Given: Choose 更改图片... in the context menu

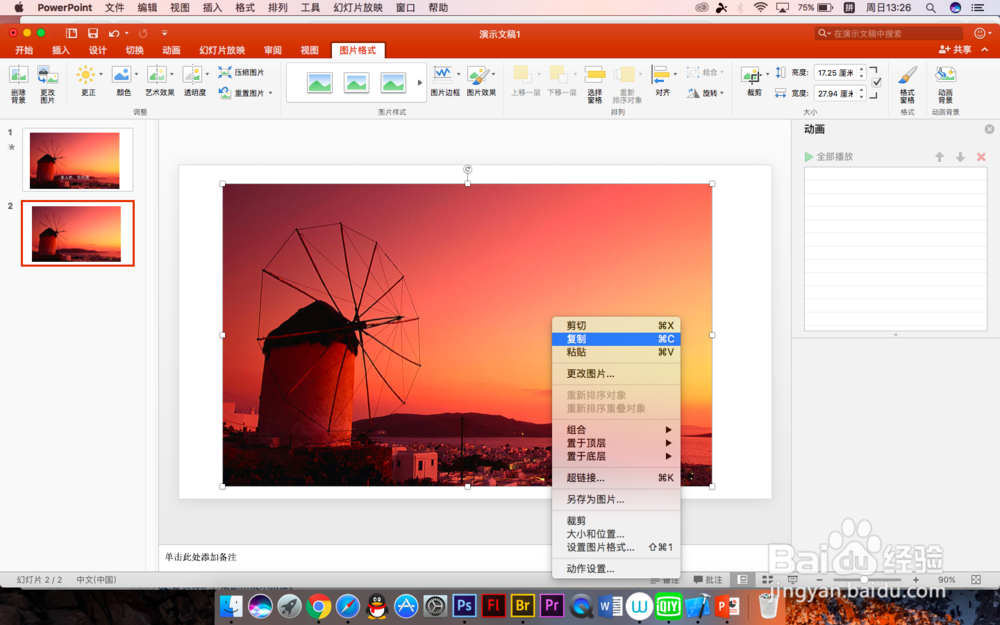Looking at the screenshot, I should click(616, 374).
